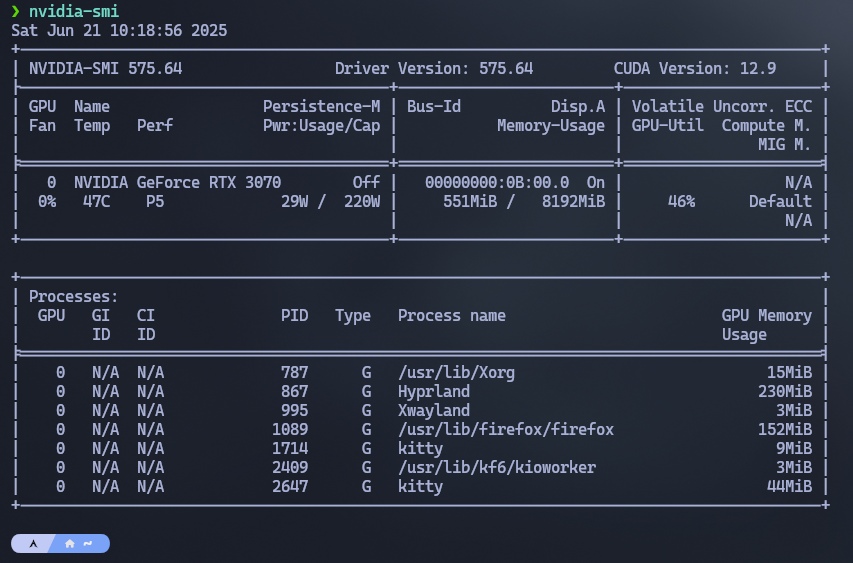Click the Volatile Uncorr. ECC header
853x563 pixels.
[721, 107]
